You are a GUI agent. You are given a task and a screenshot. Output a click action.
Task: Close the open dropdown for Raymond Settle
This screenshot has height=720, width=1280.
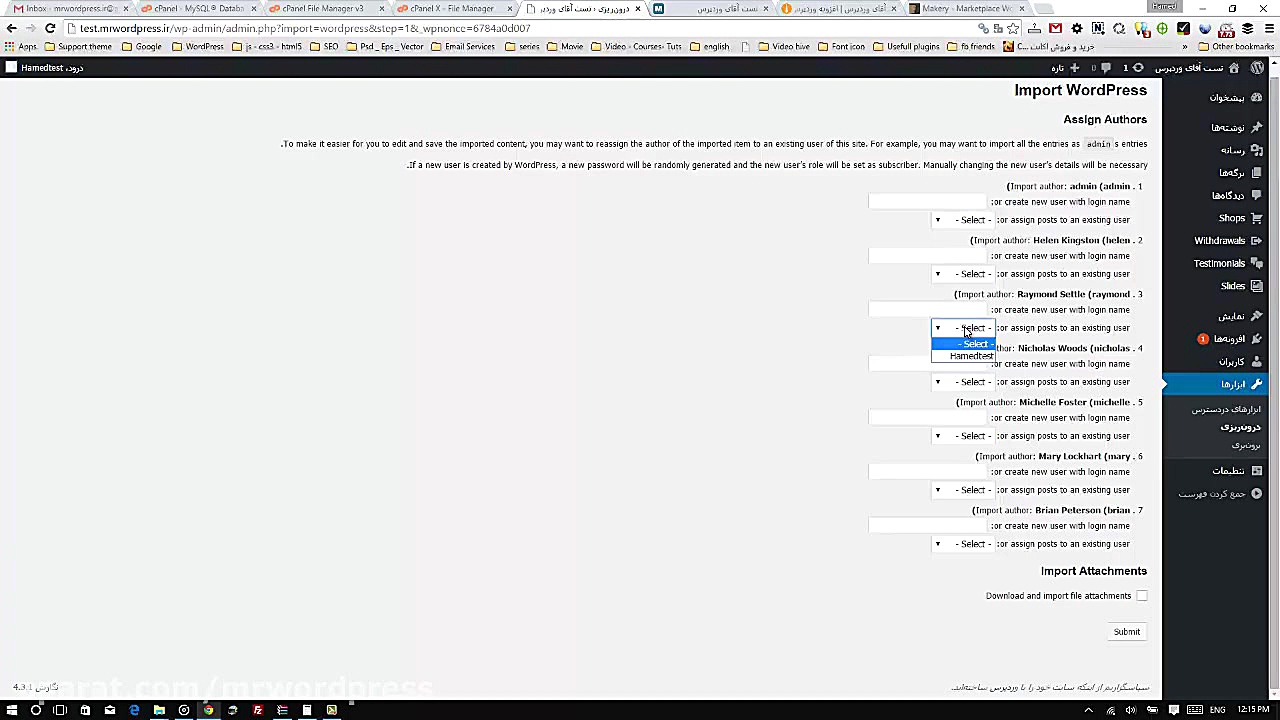[962, 328]
